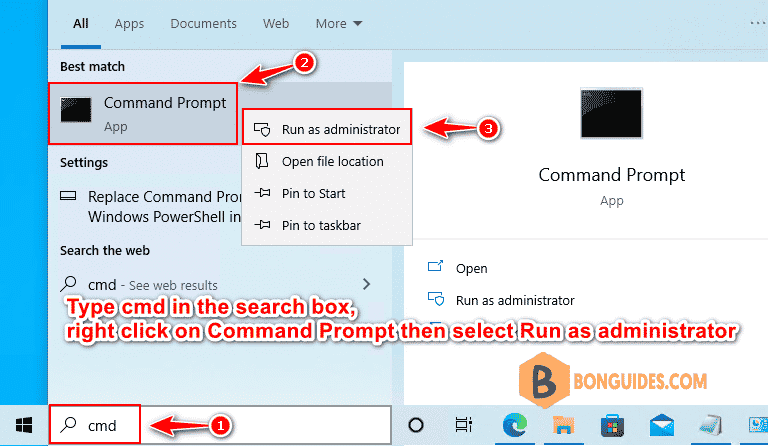This screenshot has height=446, width=768.
Task: Click the Command Prompt title in preview pane
Action: pos(611,175)
